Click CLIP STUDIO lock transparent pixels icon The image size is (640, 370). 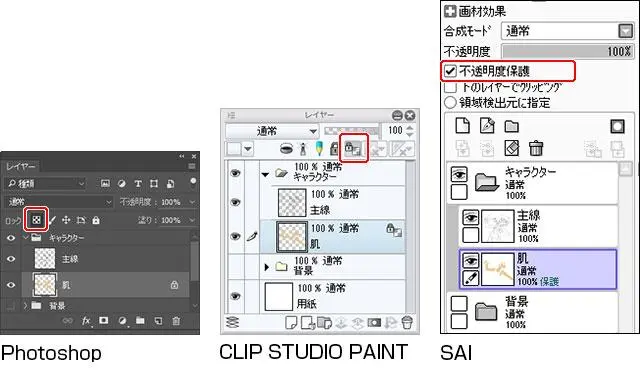(353, 148)
